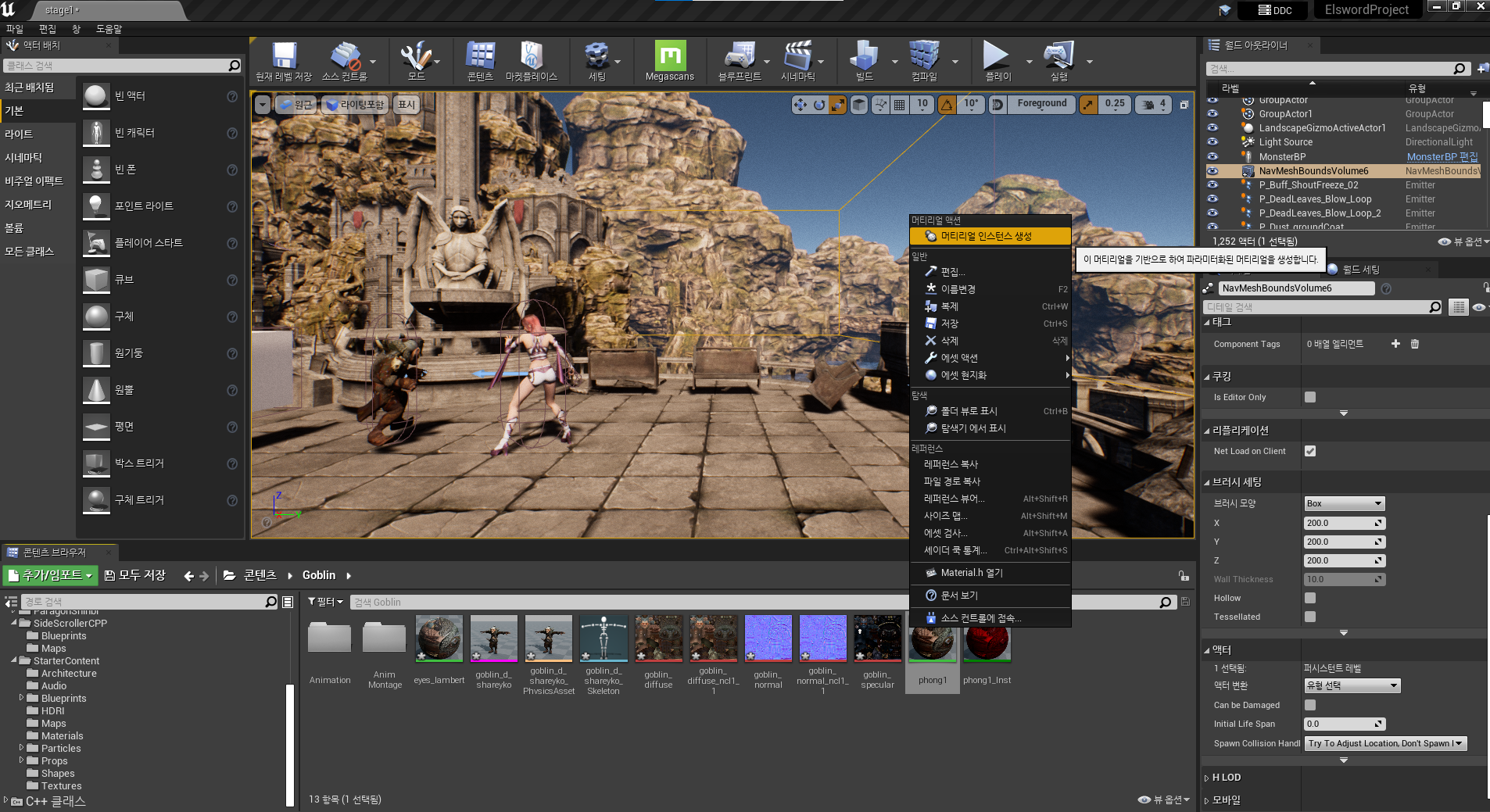
Task: Open camera speed setting in viewport
Action: [1153, 105]
